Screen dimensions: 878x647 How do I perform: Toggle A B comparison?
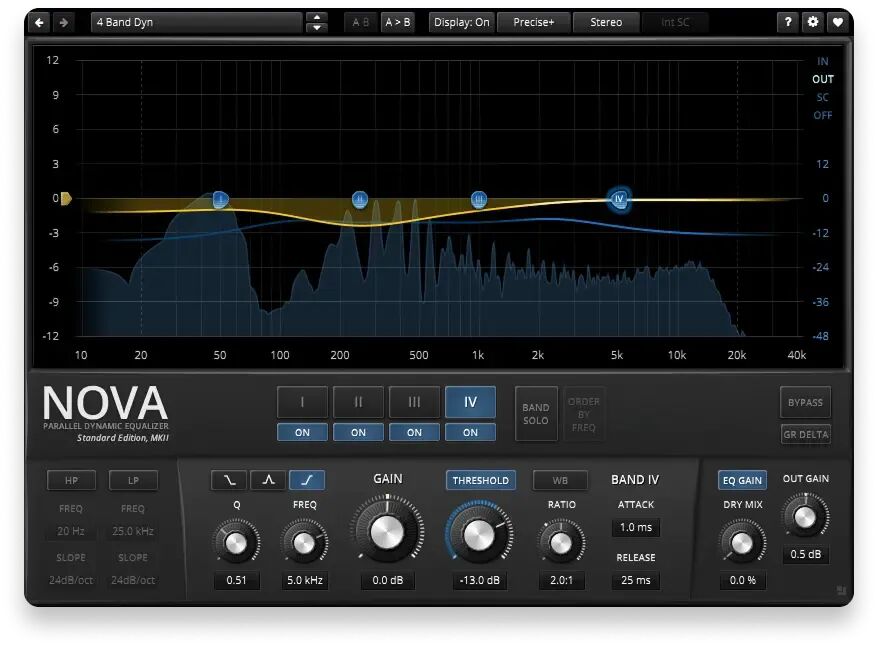tap(361, 22)
